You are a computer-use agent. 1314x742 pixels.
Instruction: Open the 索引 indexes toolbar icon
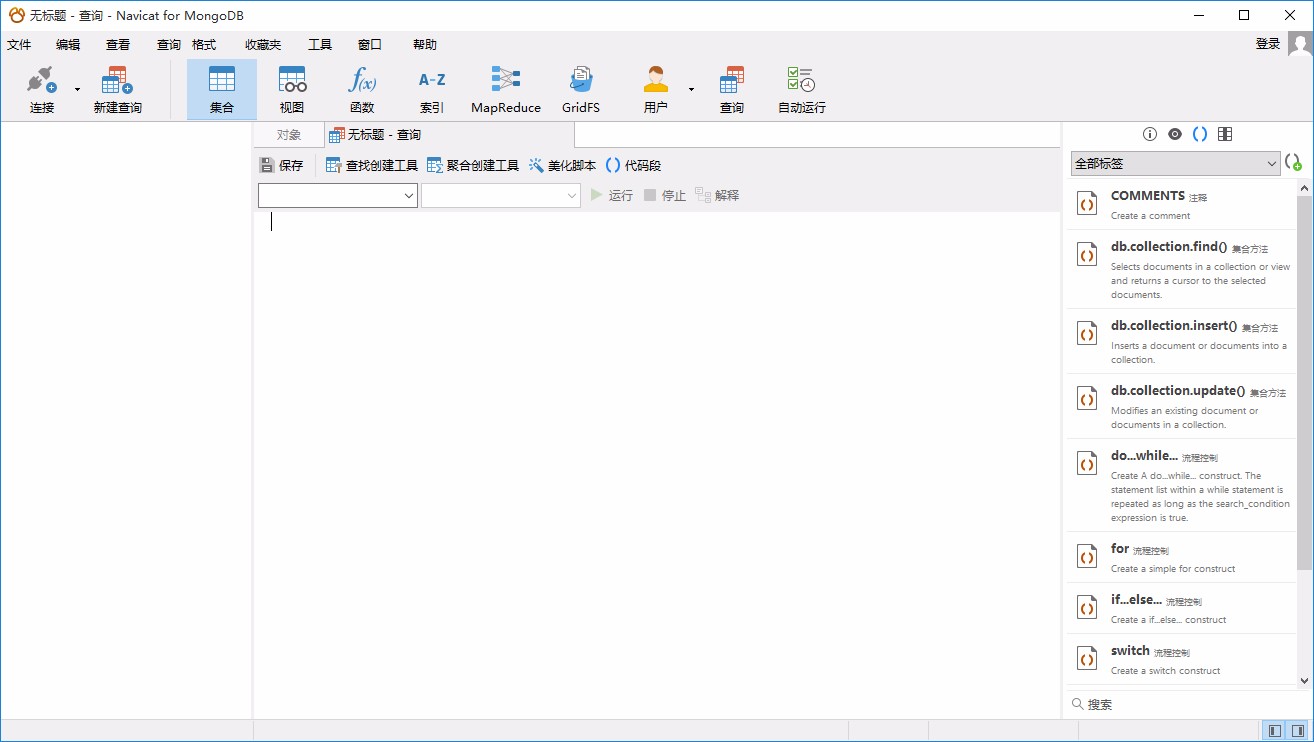pos(432,80)
